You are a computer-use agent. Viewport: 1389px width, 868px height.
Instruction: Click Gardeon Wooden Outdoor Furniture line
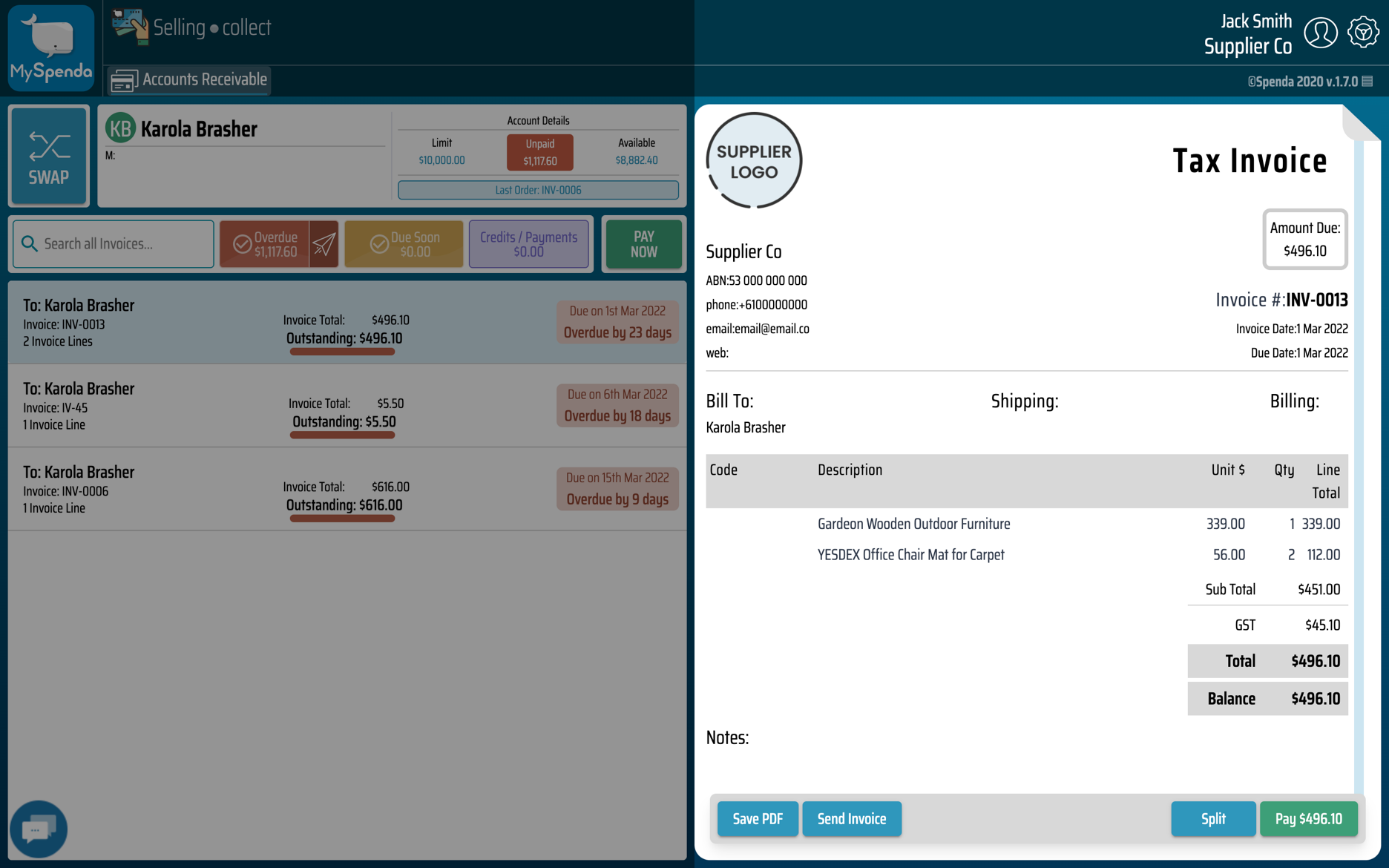(x=1027, y=524)
